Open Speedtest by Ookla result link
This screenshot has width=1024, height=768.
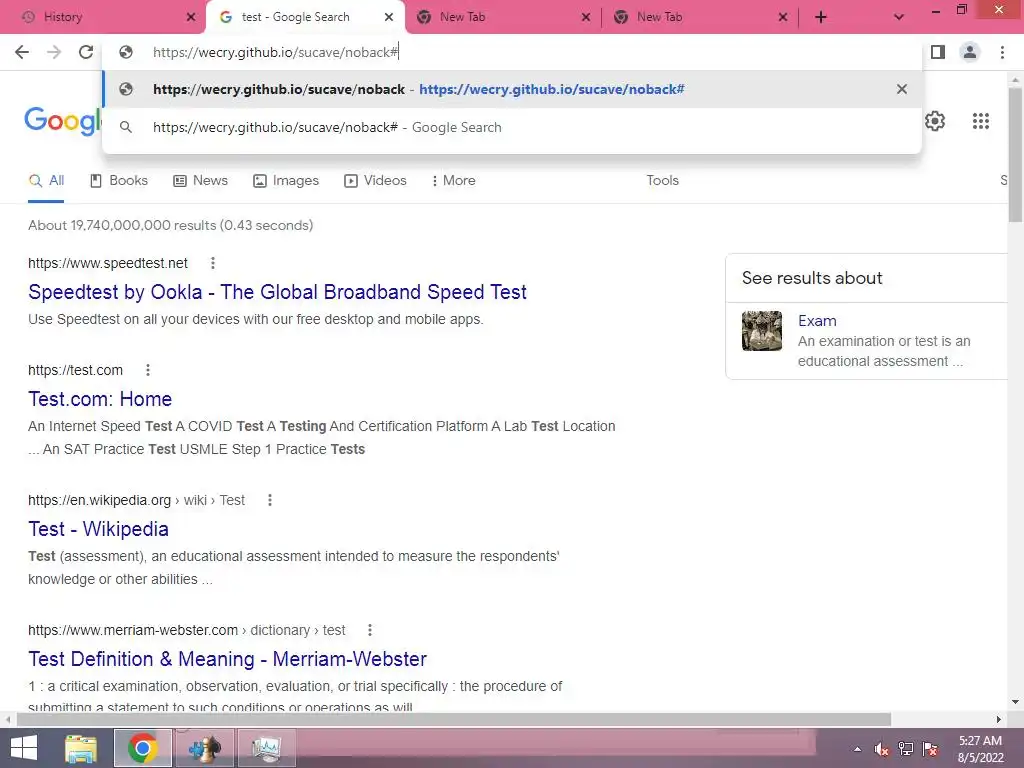click(x=278, y=292)
